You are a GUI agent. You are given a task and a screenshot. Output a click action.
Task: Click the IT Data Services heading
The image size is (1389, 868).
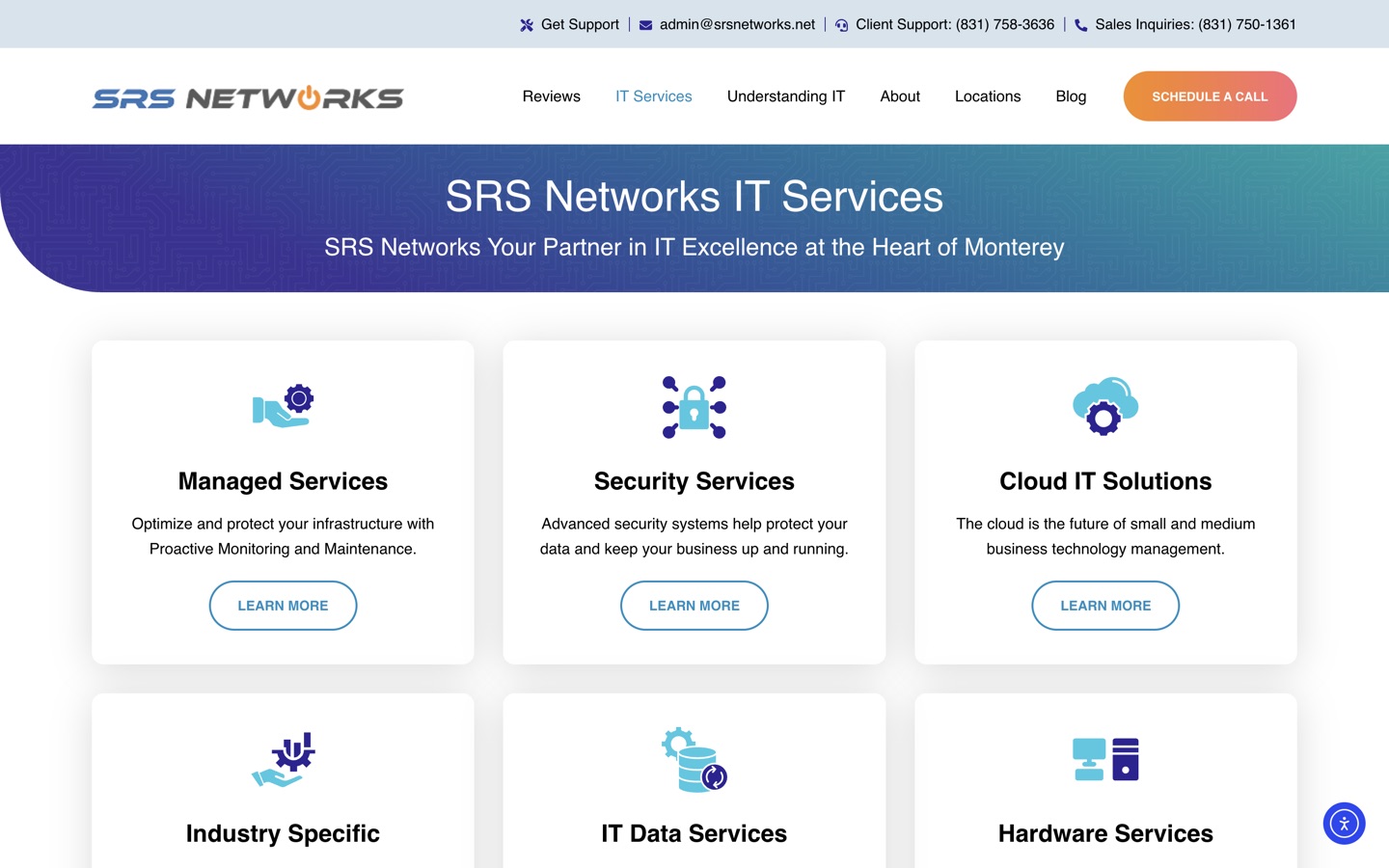(x=694, y=834)
